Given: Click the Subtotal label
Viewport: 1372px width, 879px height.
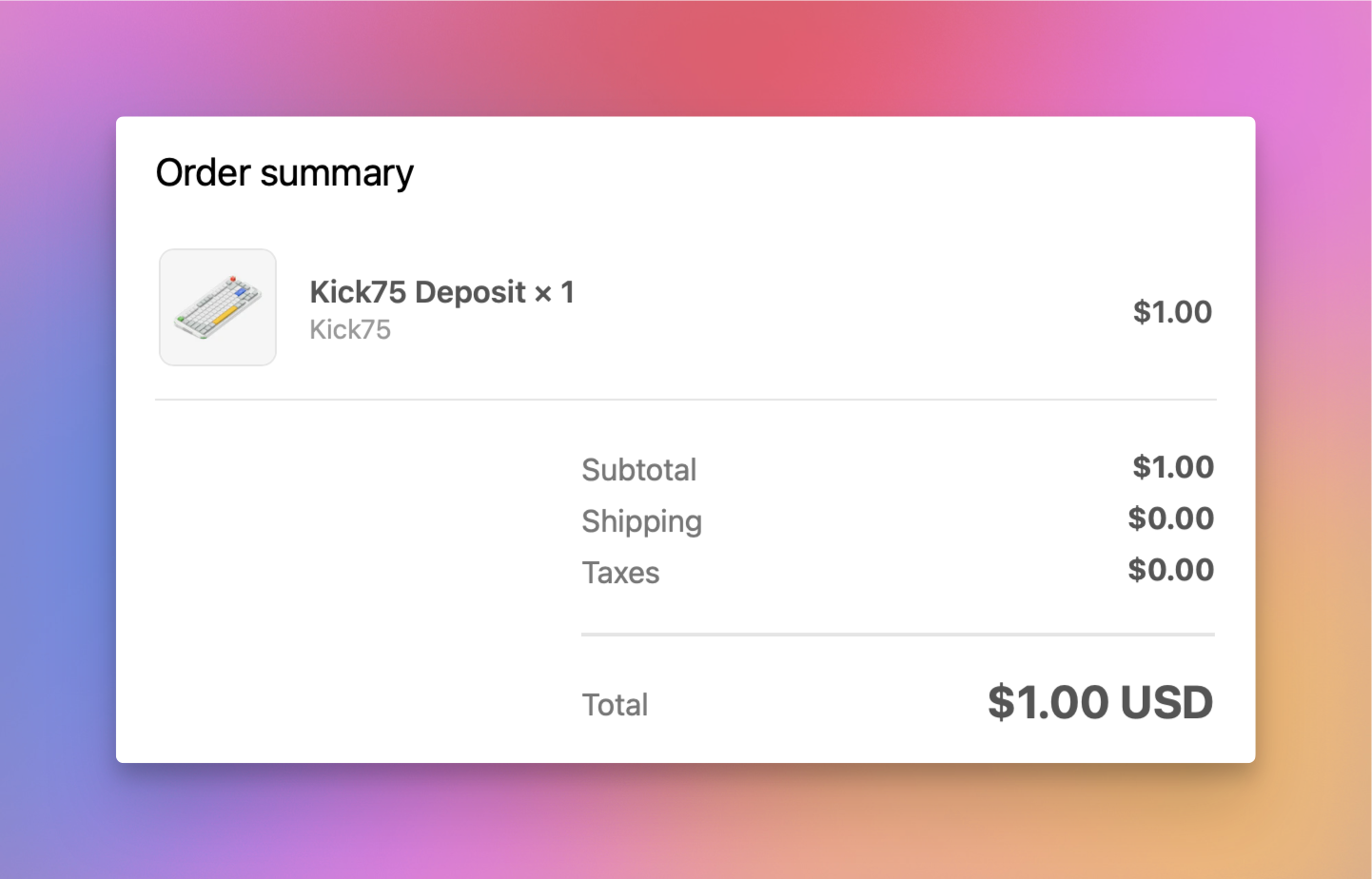Looking at the screenshot, I should [638, 469].
